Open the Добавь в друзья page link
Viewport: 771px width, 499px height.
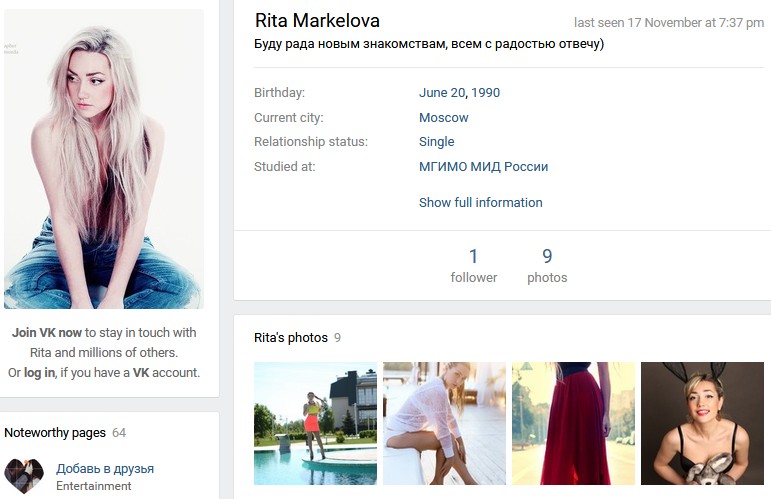105,468
